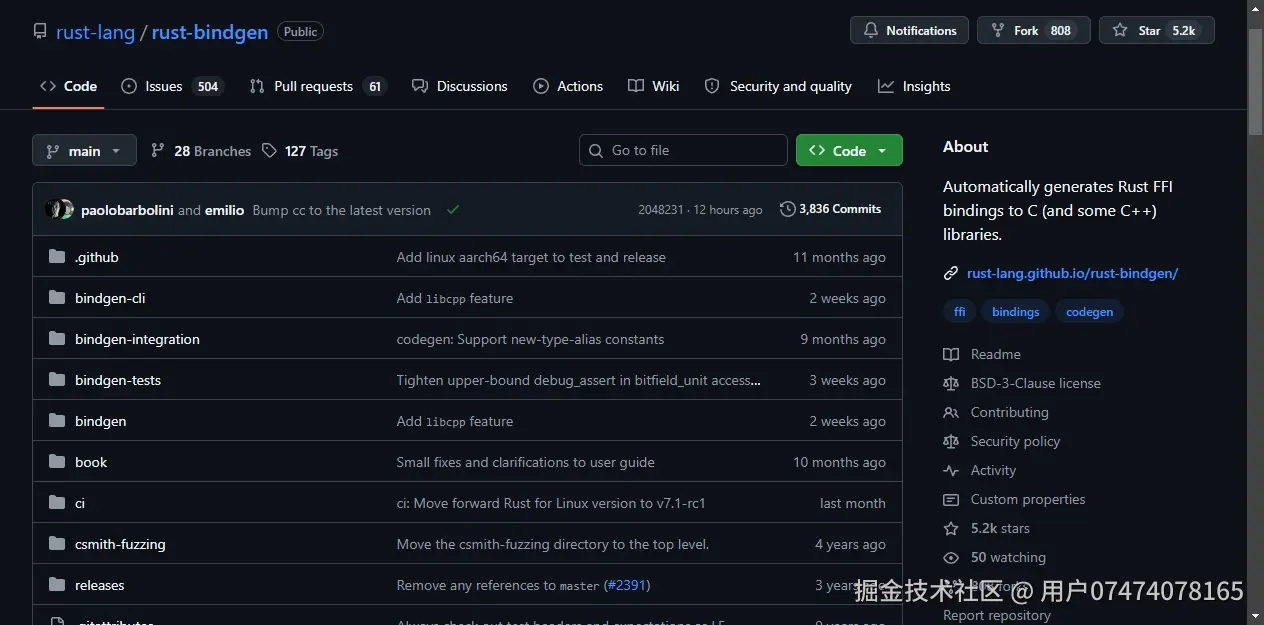
Task: Open the csmith-fuzzing directory name
Action: [120, 544]
